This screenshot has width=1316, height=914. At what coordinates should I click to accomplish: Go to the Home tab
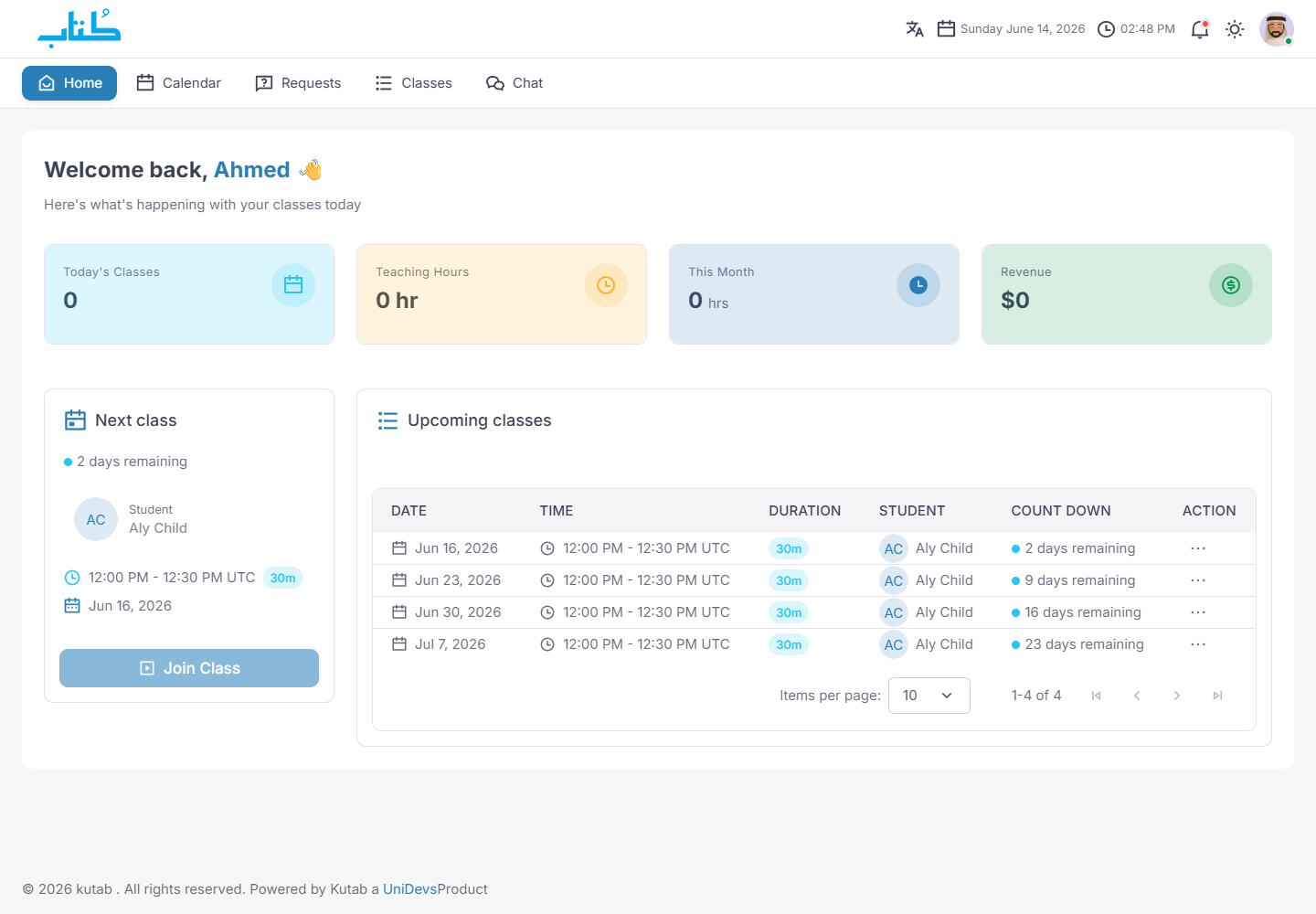(x=69, y=83)
